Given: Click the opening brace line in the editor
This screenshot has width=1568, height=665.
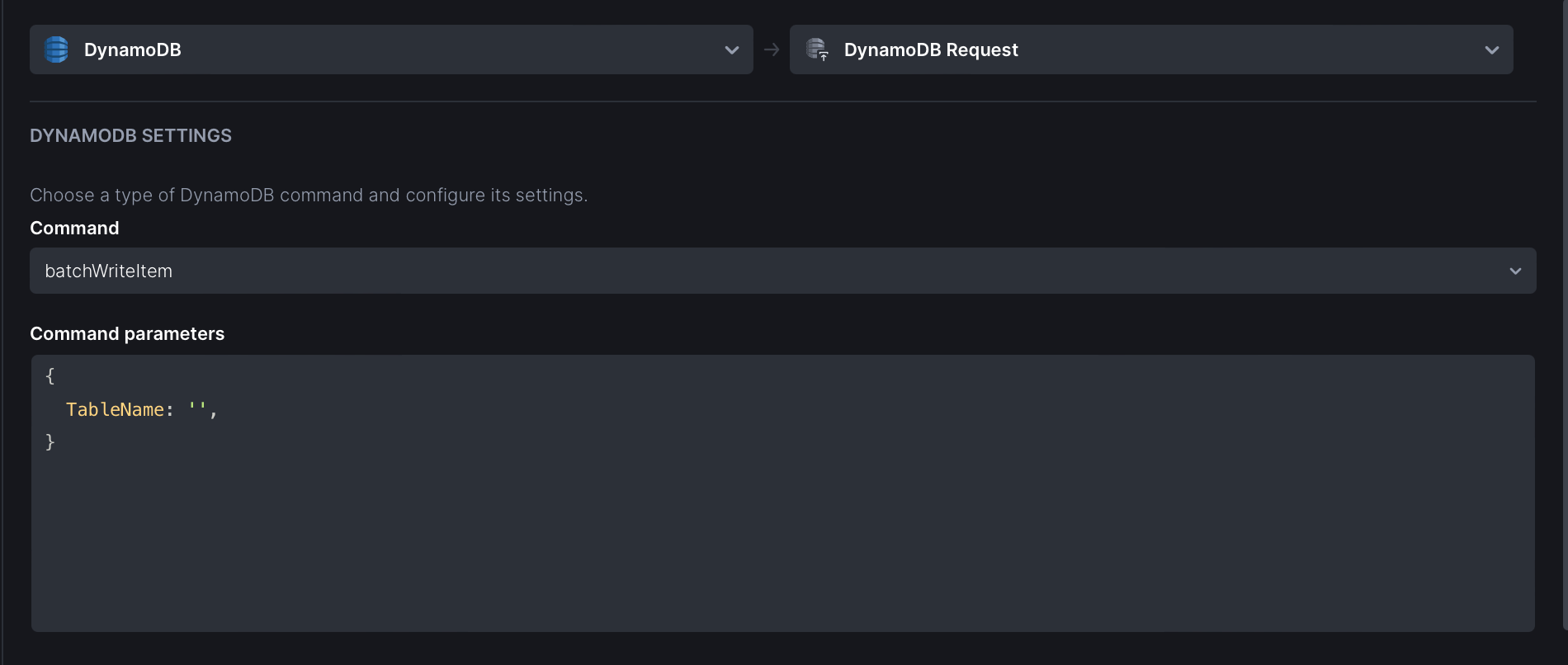Looking at the screenshot, I should 50,376.
